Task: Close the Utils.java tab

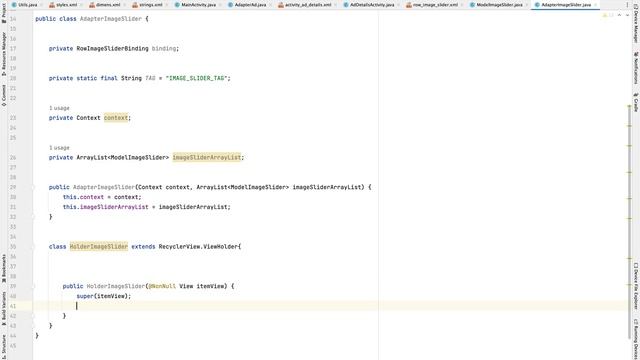Action: 41,5
